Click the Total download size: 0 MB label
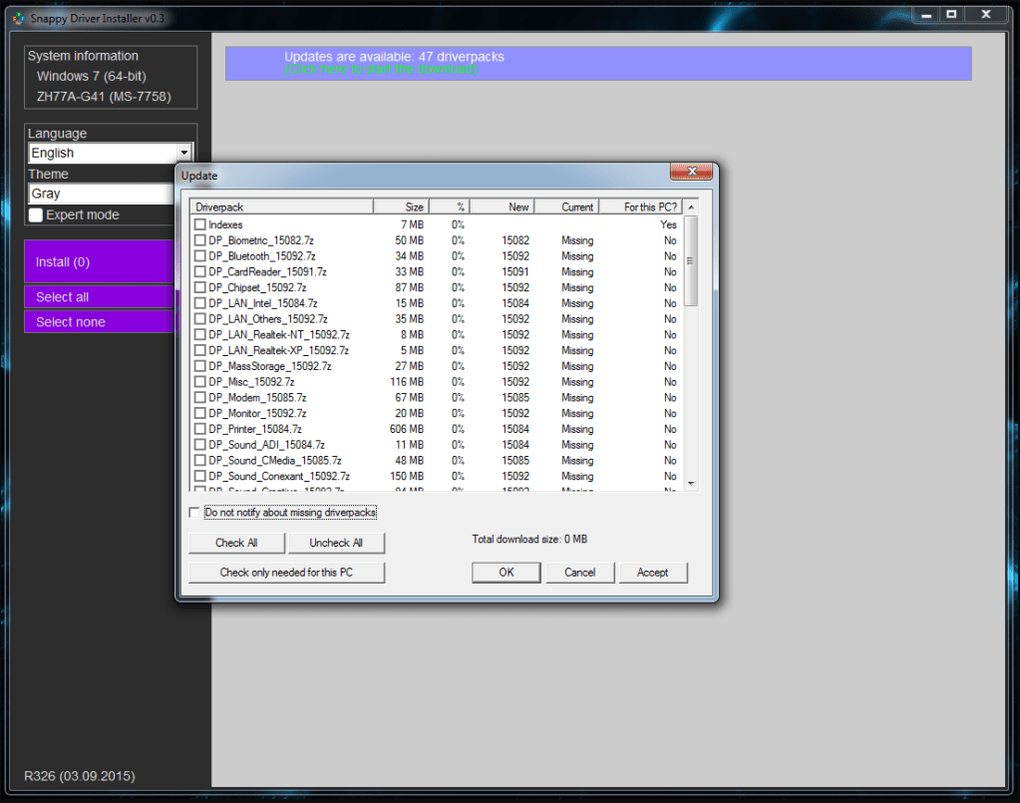Image resolution: width=1020 pixels, height=803 pixels. tap(530, 539)
